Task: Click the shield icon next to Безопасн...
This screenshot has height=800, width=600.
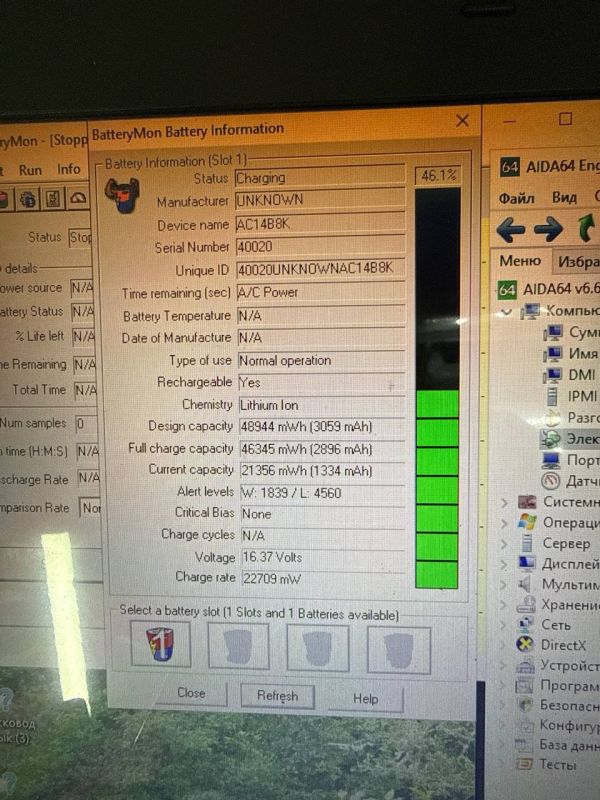Action: pos(524,705)
